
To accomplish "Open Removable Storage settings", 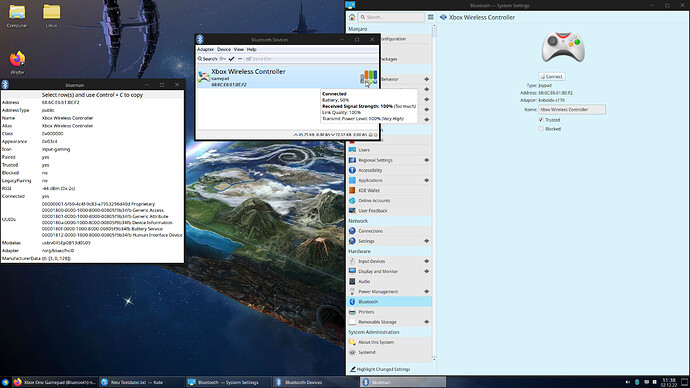I will point(389,322).
